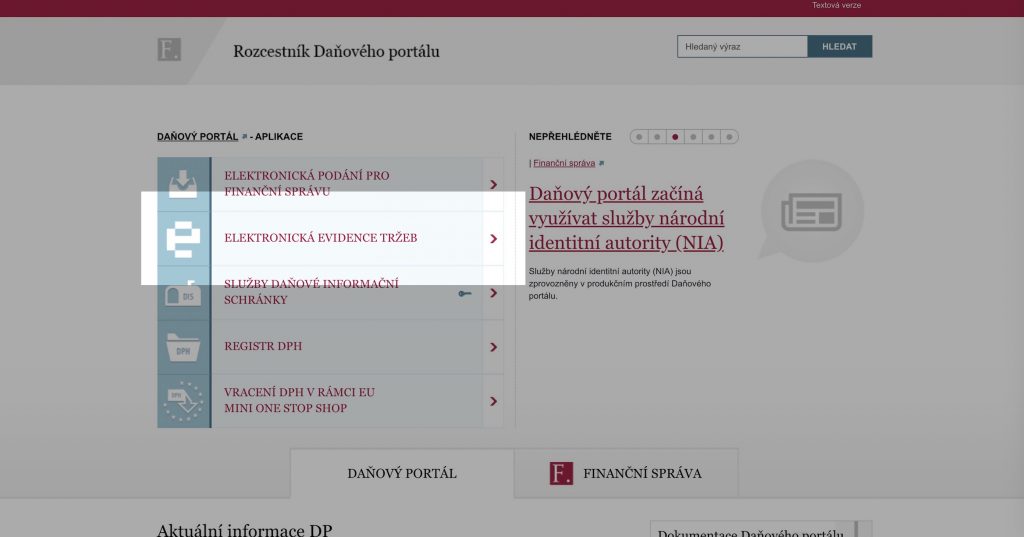Open the Elektronická podání download tray icon
This screenshot has width=1024, height=537.
[183, 184]
